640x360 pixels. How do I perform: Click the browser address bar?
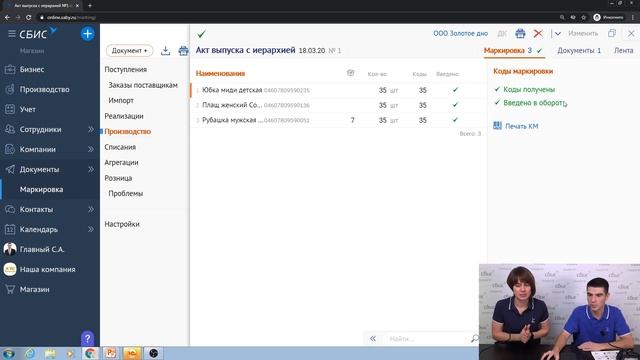[x=294, y=18]
